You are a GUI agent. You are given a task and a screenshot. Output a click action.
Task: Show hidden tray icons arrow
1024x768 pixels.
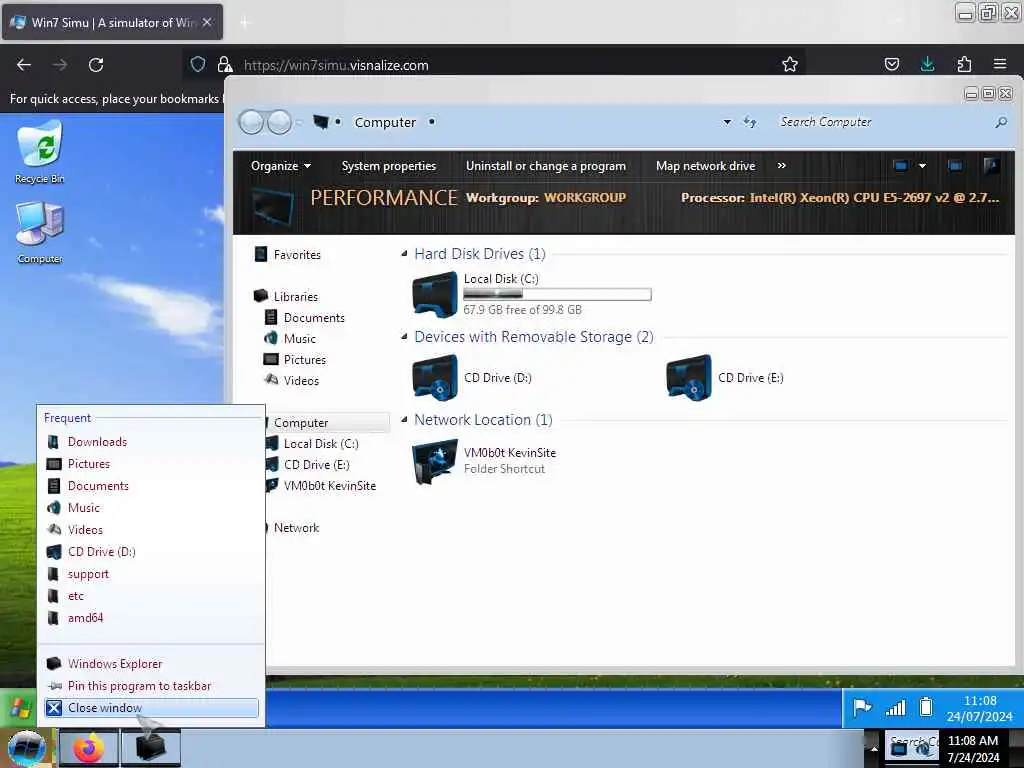(x=874, y=748)
